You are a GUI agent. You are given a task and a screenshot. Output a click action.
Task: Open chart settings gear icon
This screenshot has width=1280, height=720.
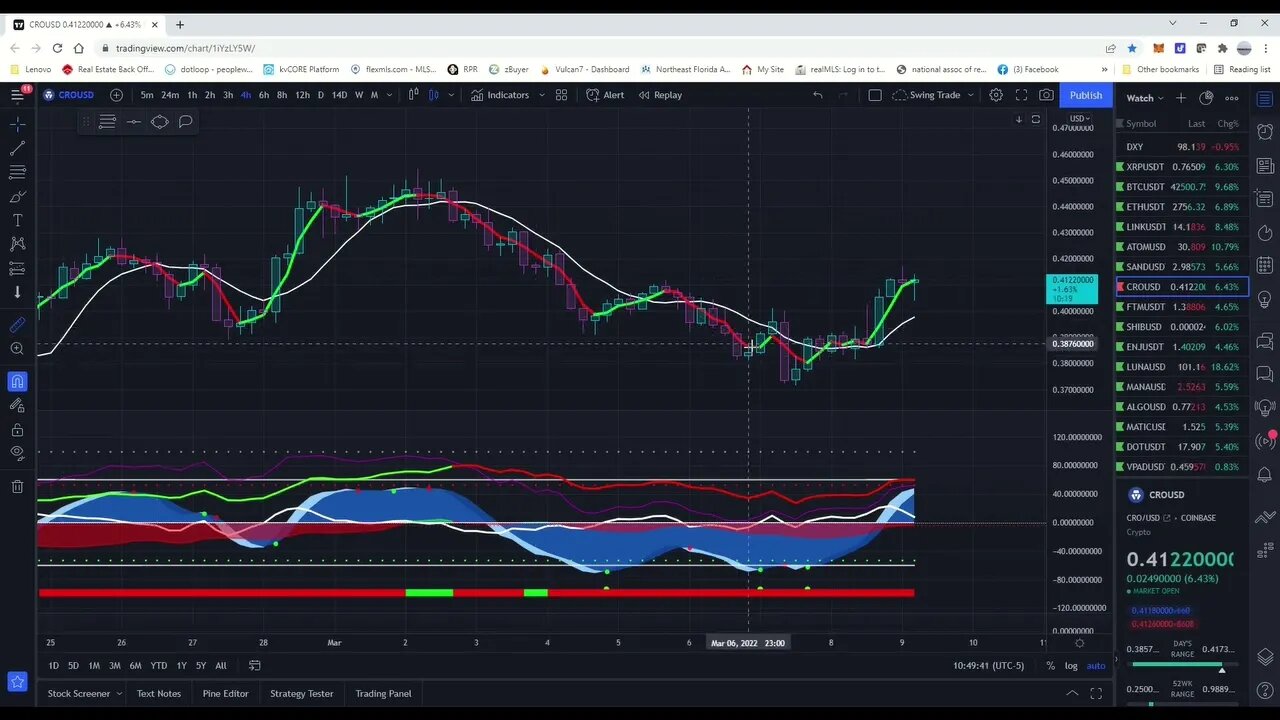point(996,95)
